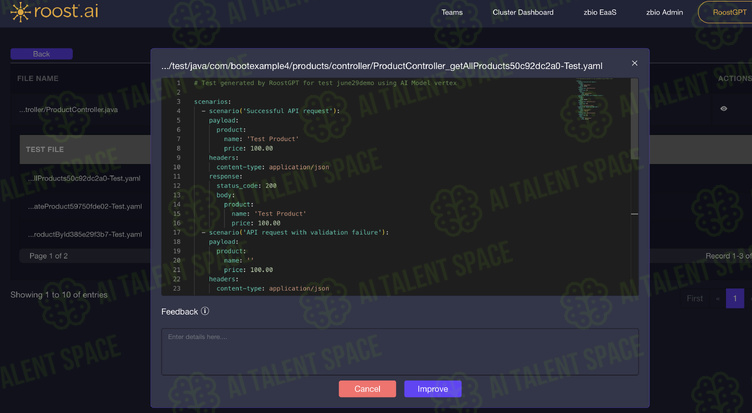Viewport: 752px width, 413px height.
Task: Click line 1 comment in editor
Action: pyautogui.click(x=326, y=83)
